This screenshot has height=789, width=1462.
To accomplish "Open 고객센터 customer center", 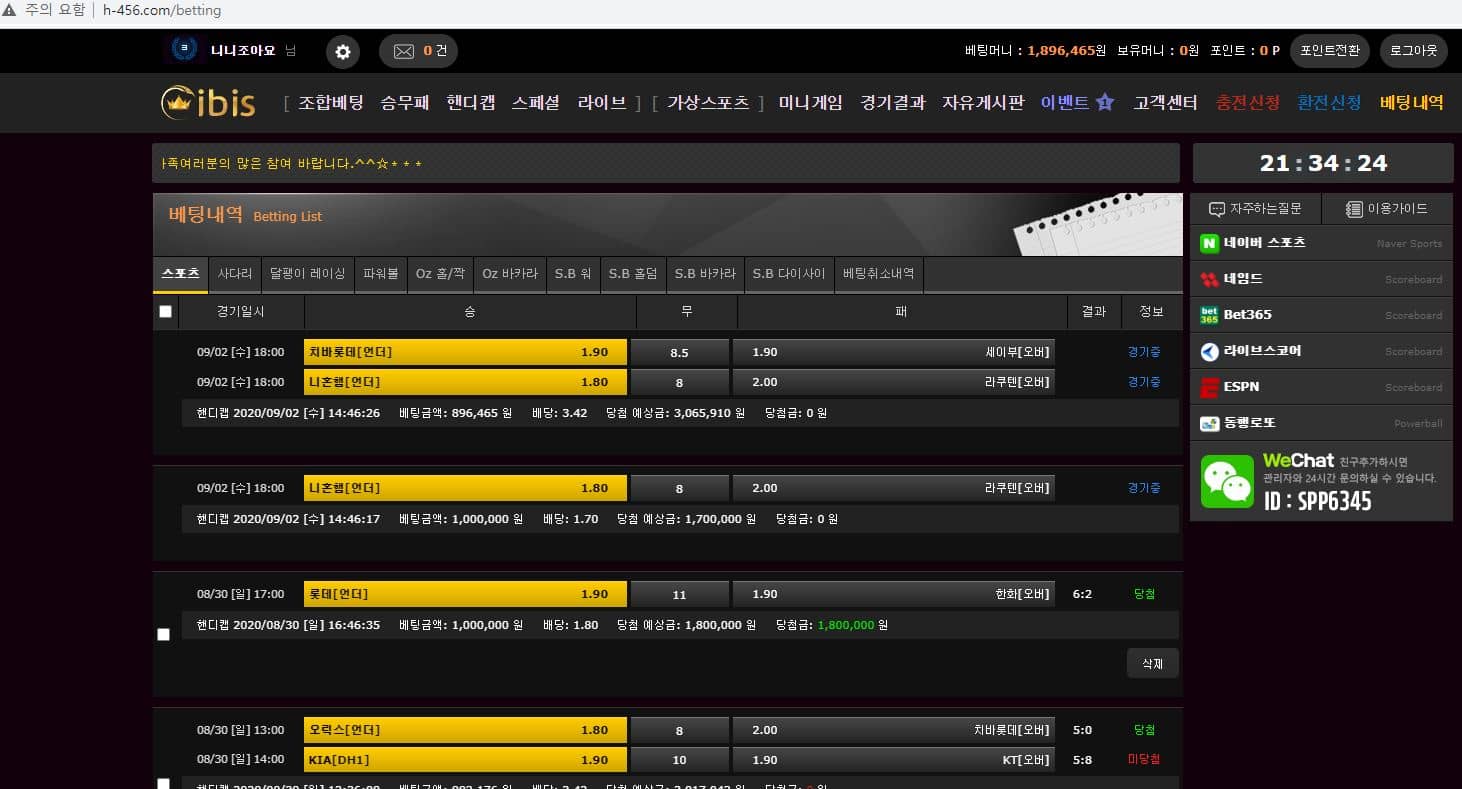I will click(x=1166, y=102).
